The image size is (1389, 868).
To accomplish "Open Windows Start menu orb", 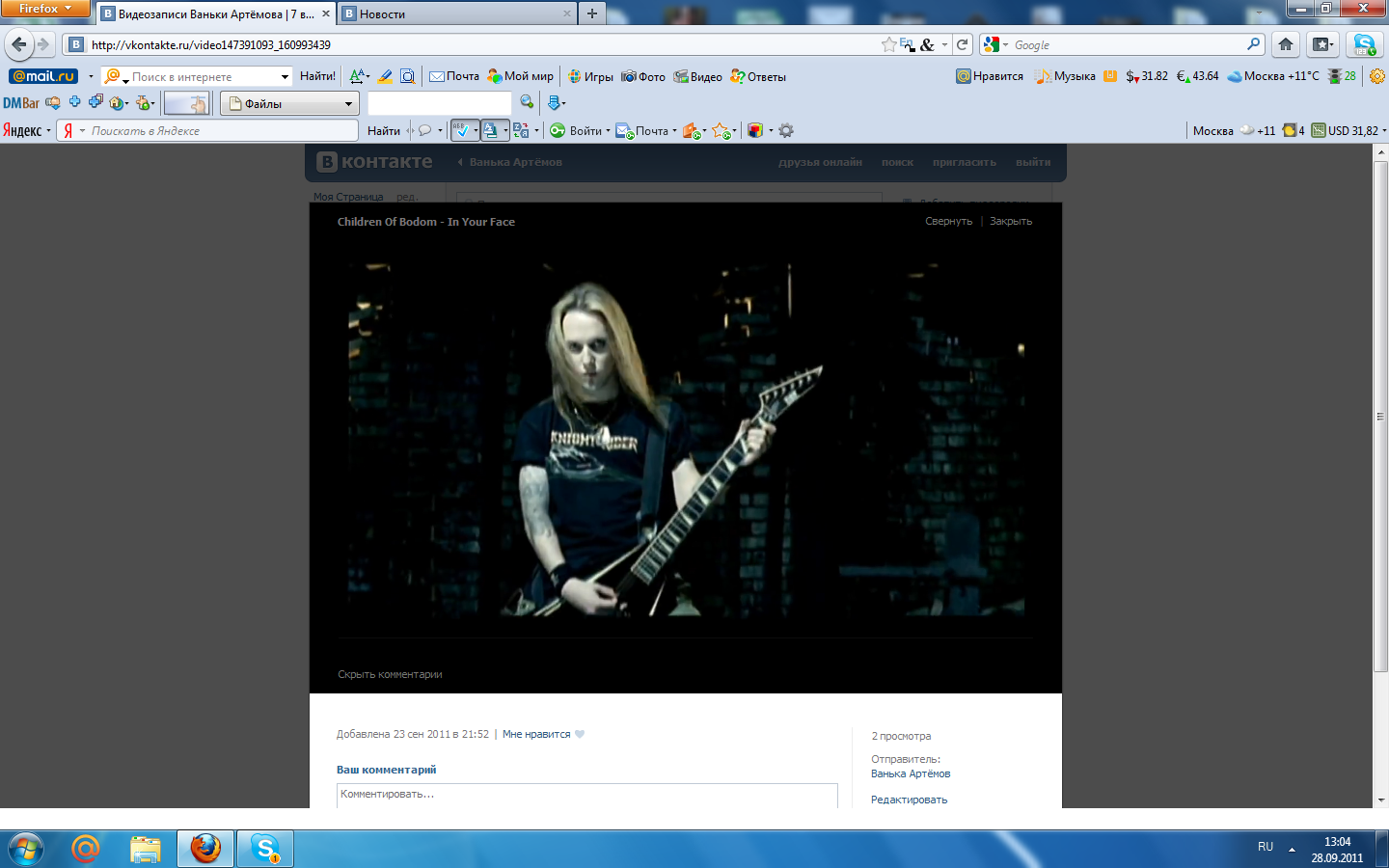I will click(x=26, y=849).
